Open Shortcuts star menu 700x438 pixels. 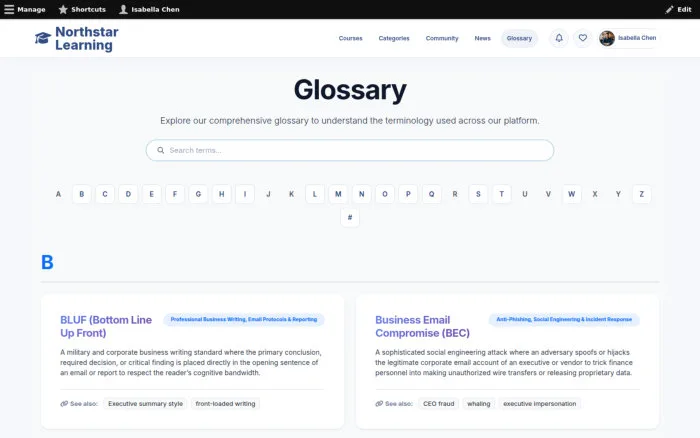coord(82,9)
